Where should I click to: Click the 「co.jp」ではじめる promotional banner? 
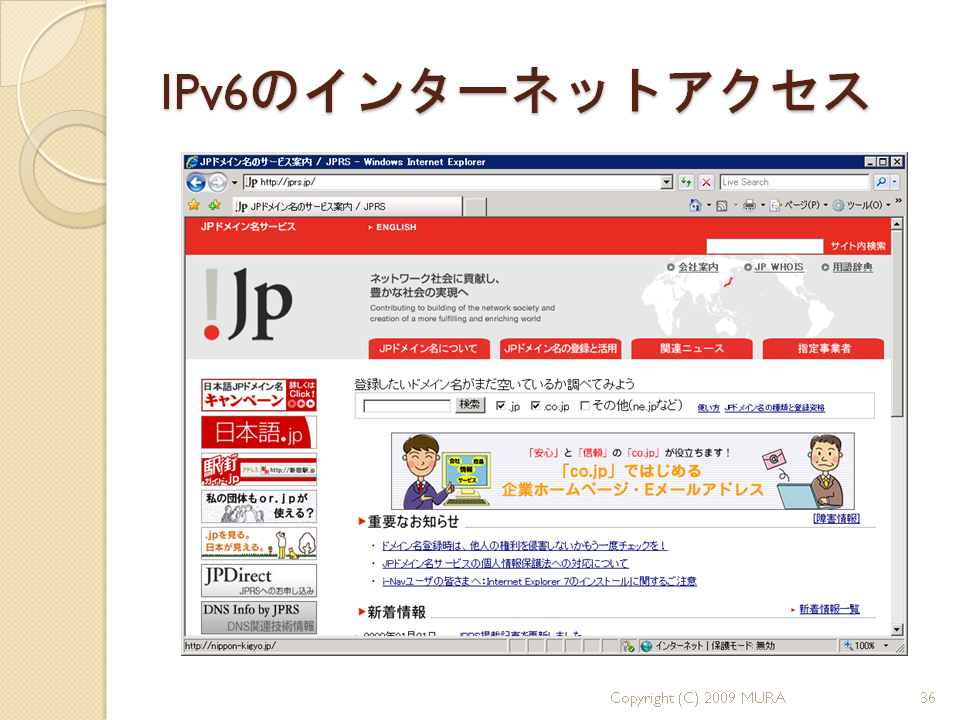click(623, 471)
